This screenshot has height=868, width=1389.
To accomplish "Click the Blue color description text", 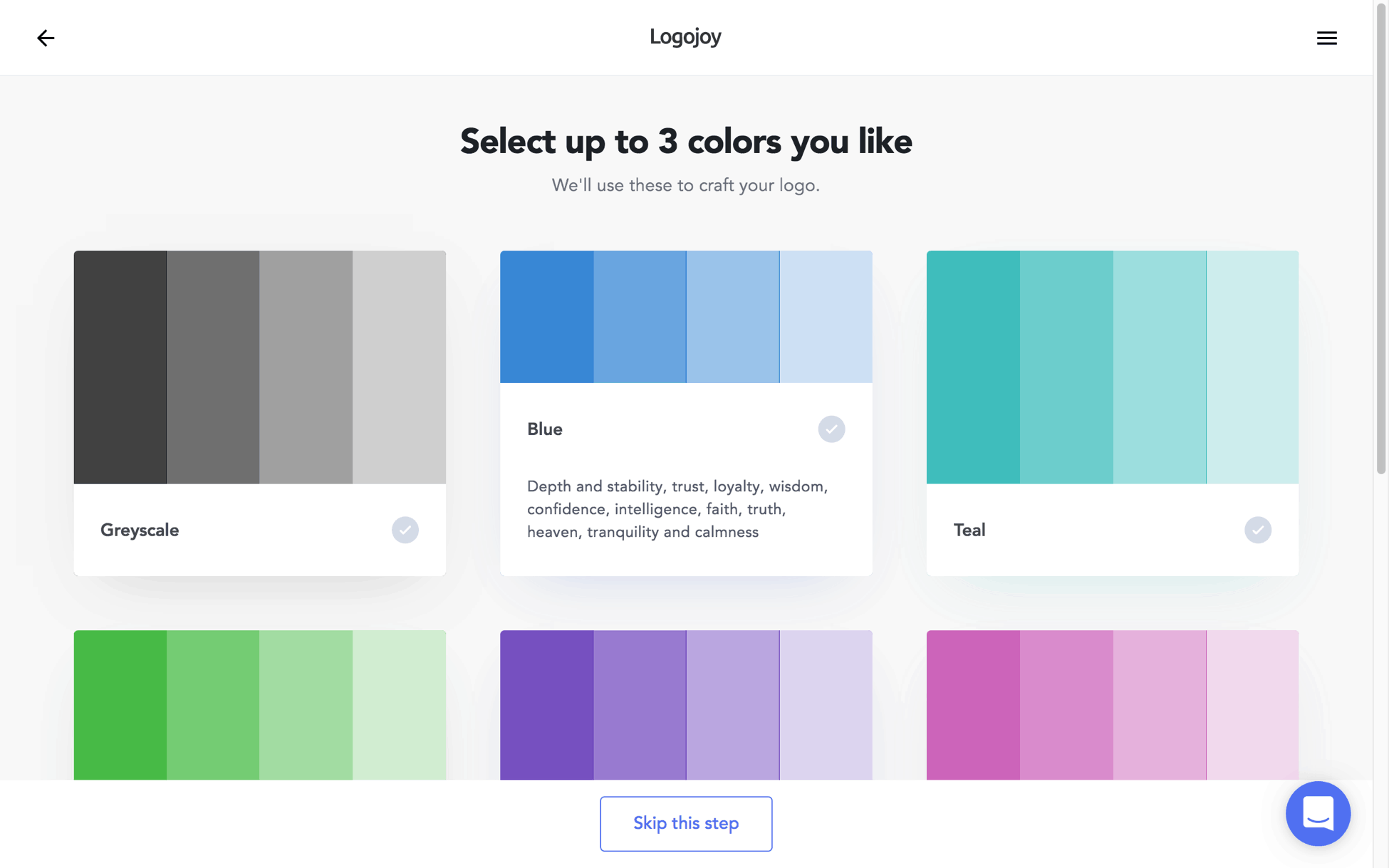I will [x=677, y=509].
